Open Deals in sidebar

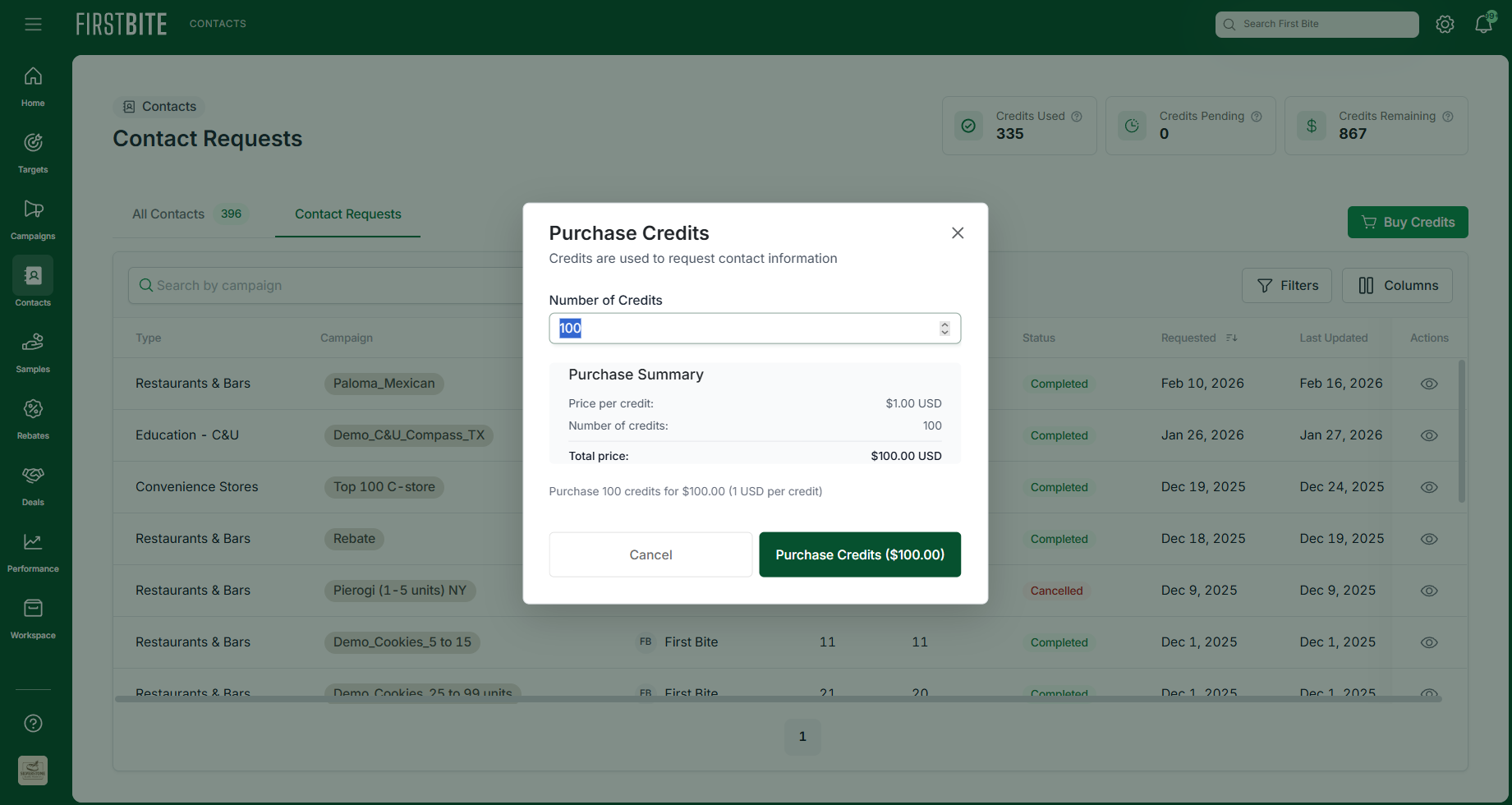[33, 486]
